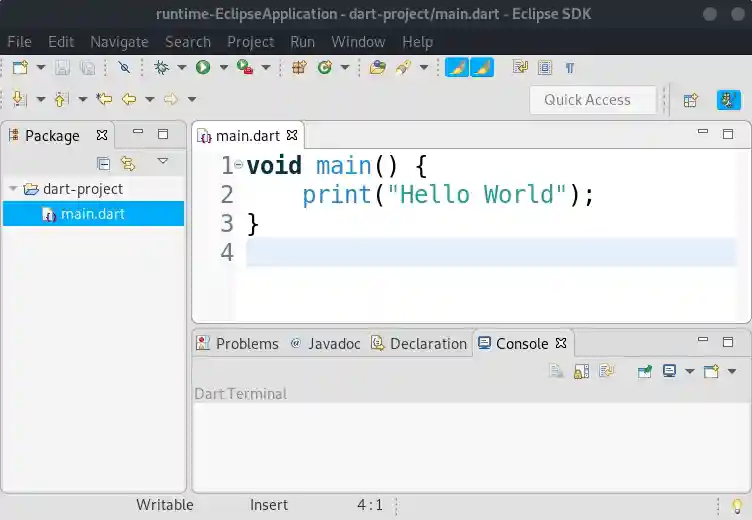Toggle Pin Console icon
Screen dimensions: 752x520
point(645,371)
